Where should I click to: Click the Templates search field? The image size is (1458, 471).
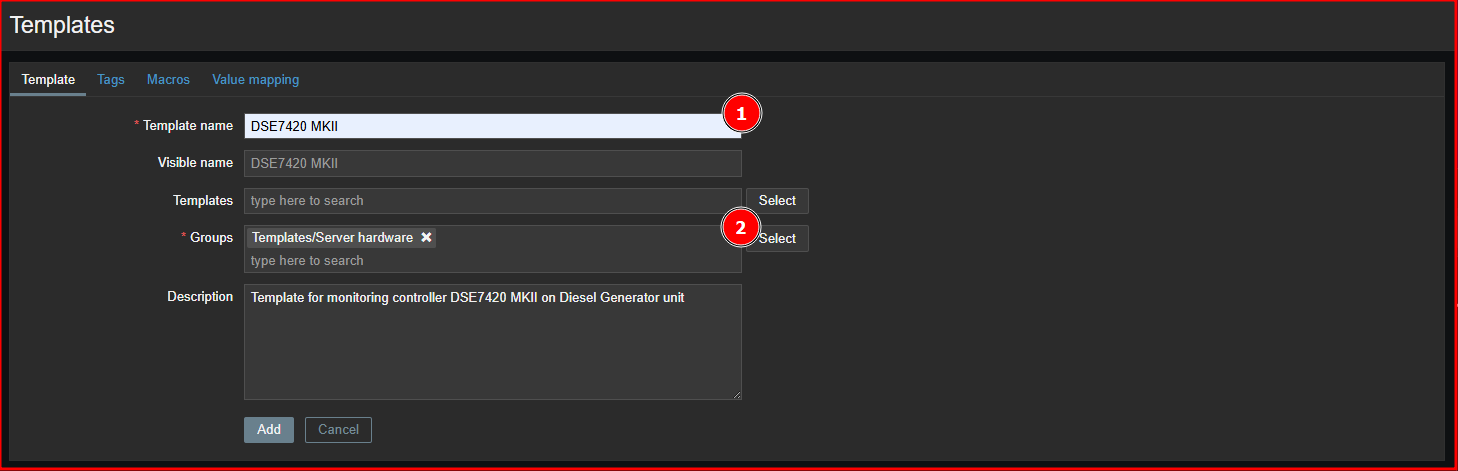coord(493,201)
